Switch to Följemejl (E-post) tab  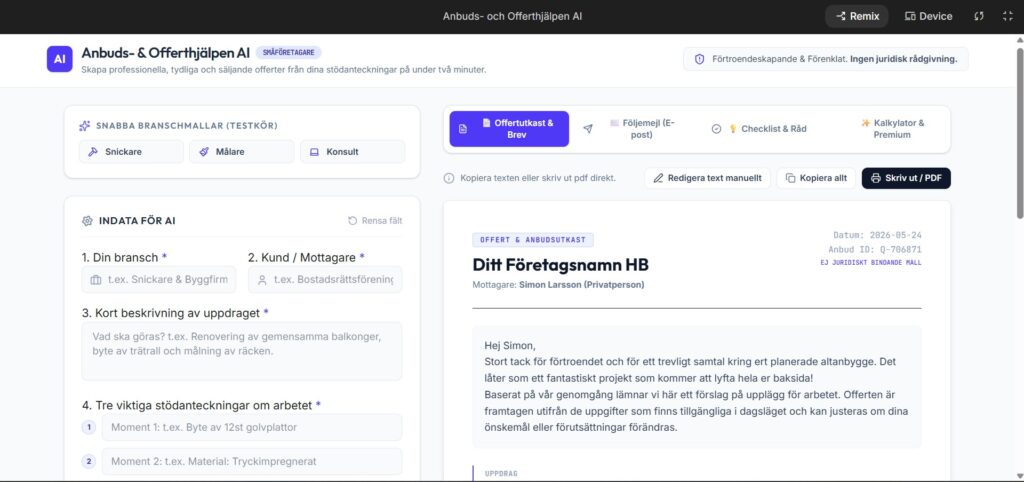pyautogui.click(x=633, y=129)
